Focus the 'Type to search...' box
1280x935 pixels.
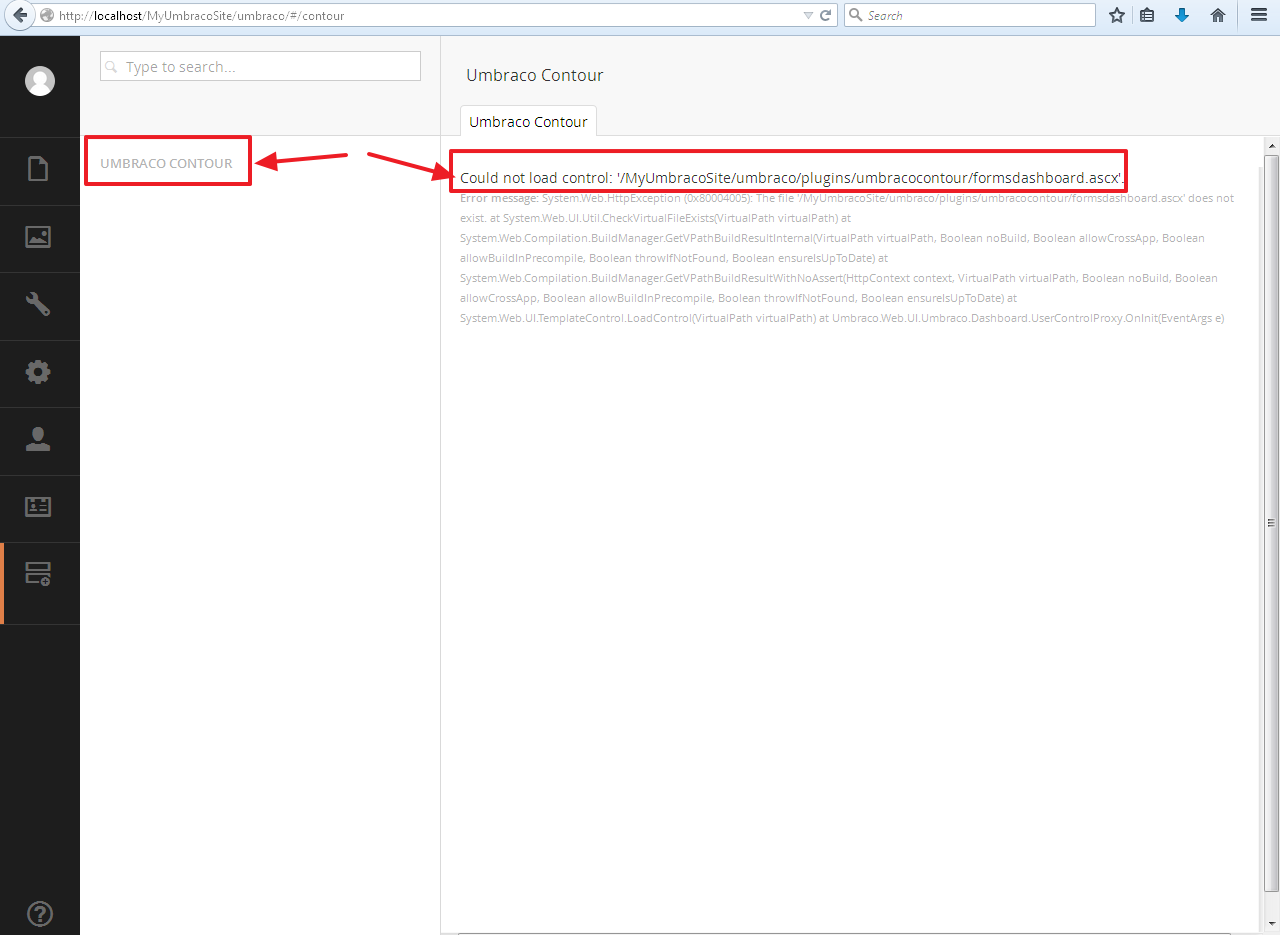click(260, 66)
